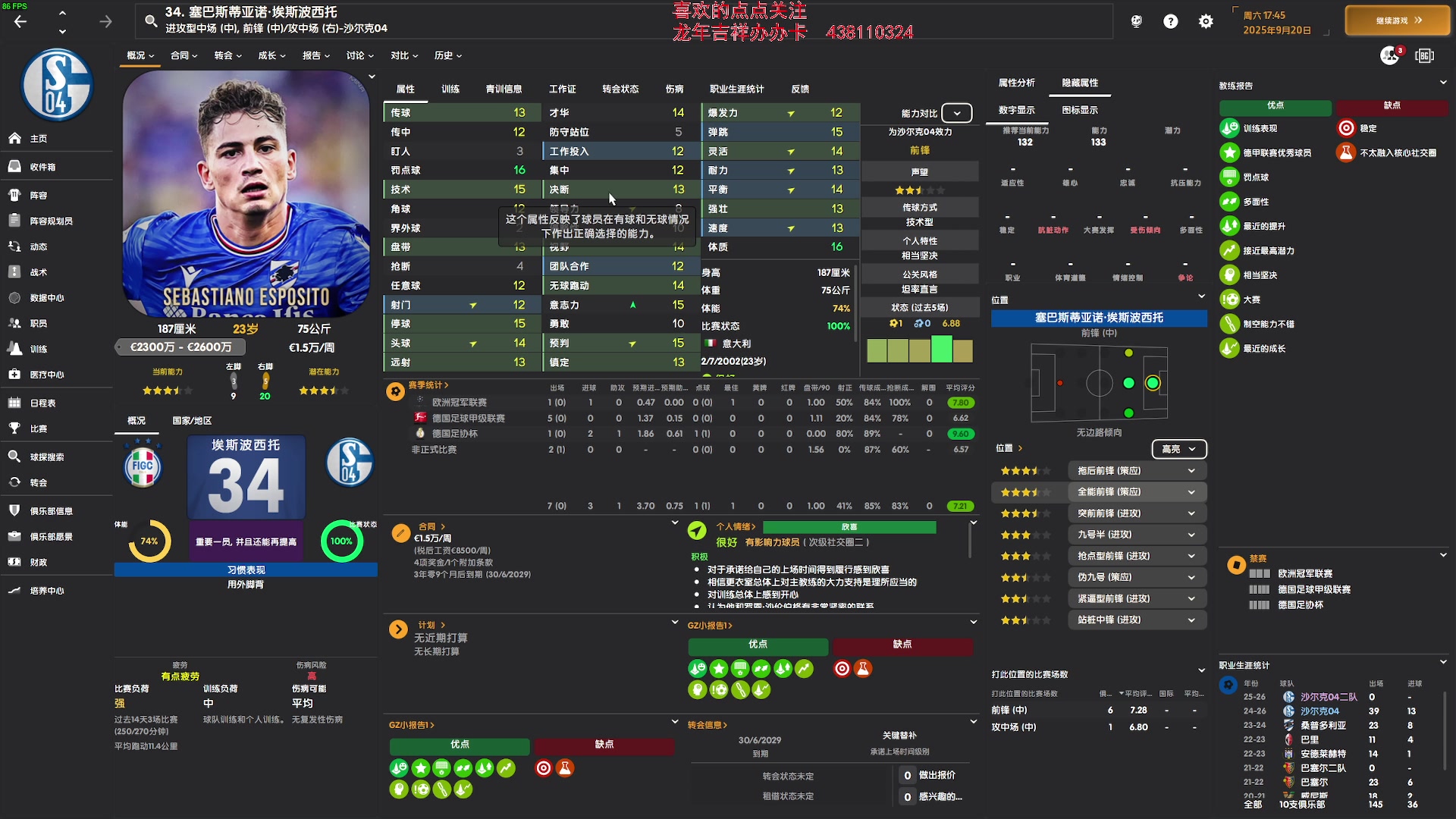The image size is (1456, 819).
Task: Select the central striker position dot
Action: (1153, 383)
